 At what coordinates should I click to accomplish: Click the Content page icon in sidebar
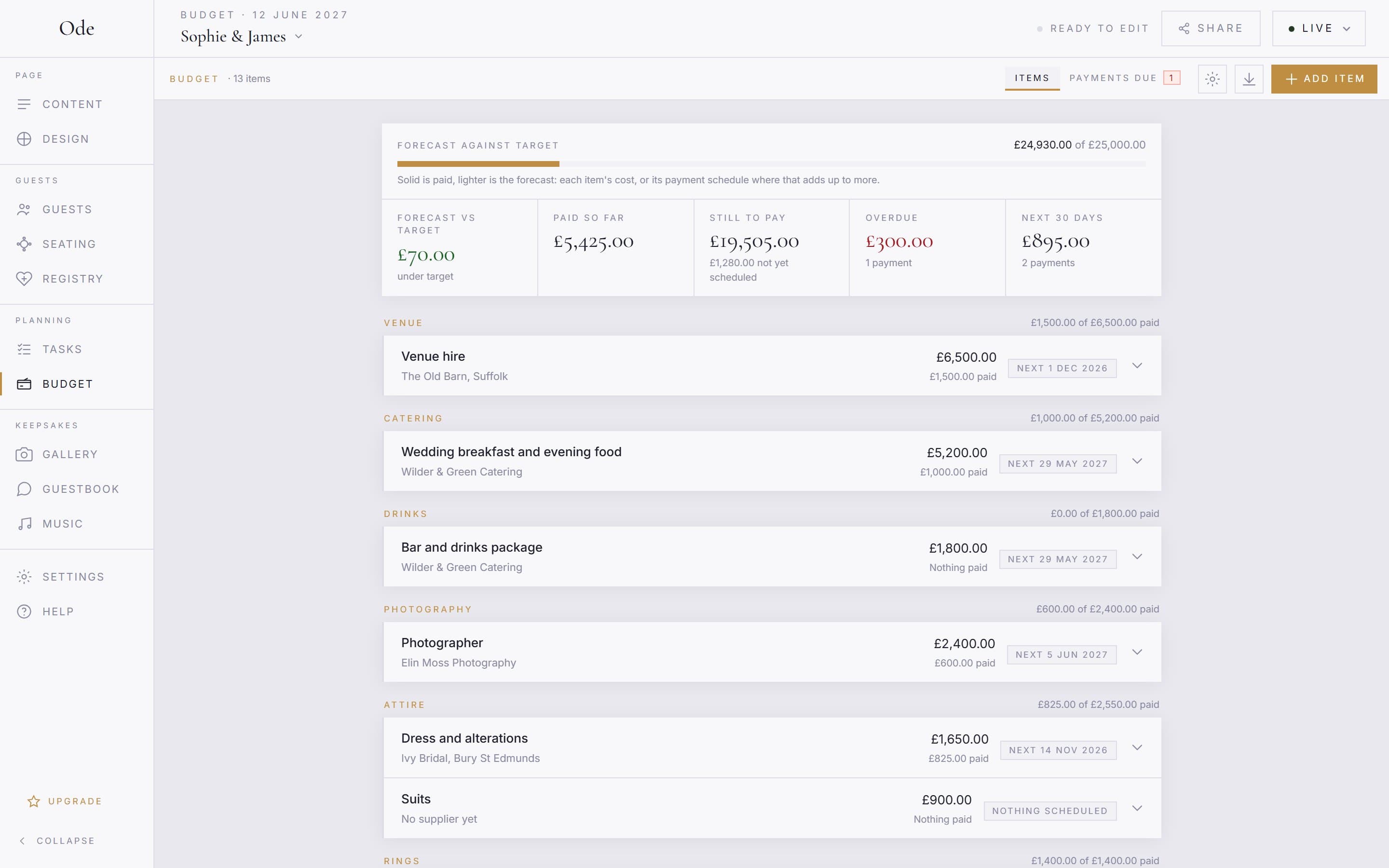[24, 104]
